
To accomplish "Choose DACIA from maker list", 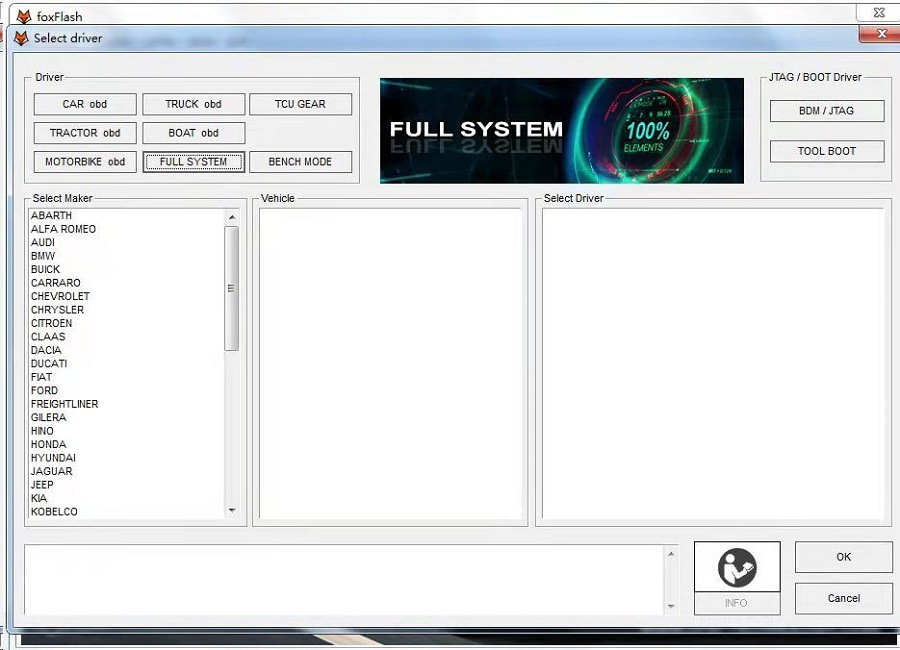I will point(46,350).
